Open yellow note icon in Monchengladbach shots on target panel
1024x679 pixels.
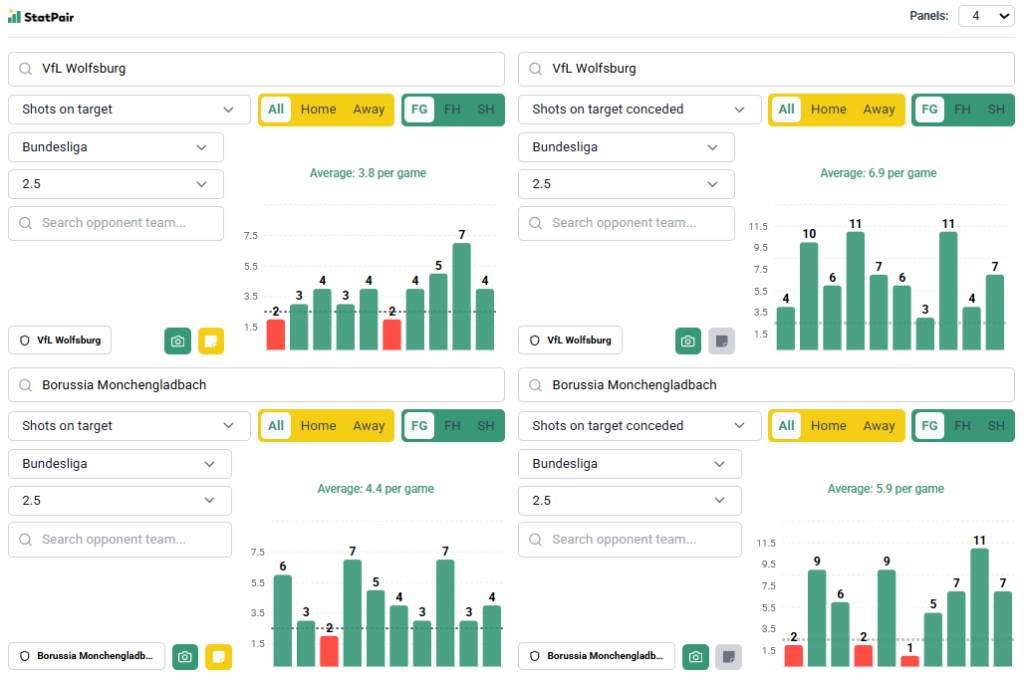(219, 657)
